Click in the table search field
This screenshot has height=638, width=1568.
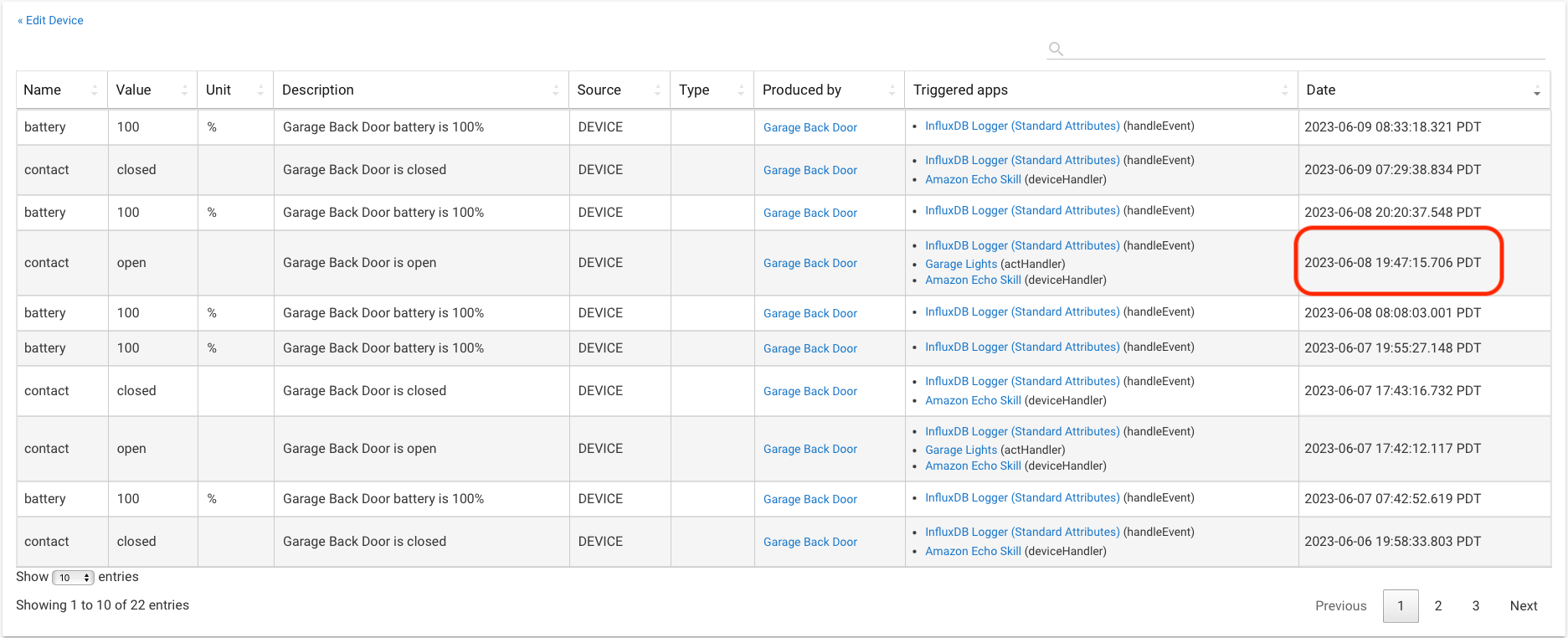[x=1304, y=49]
